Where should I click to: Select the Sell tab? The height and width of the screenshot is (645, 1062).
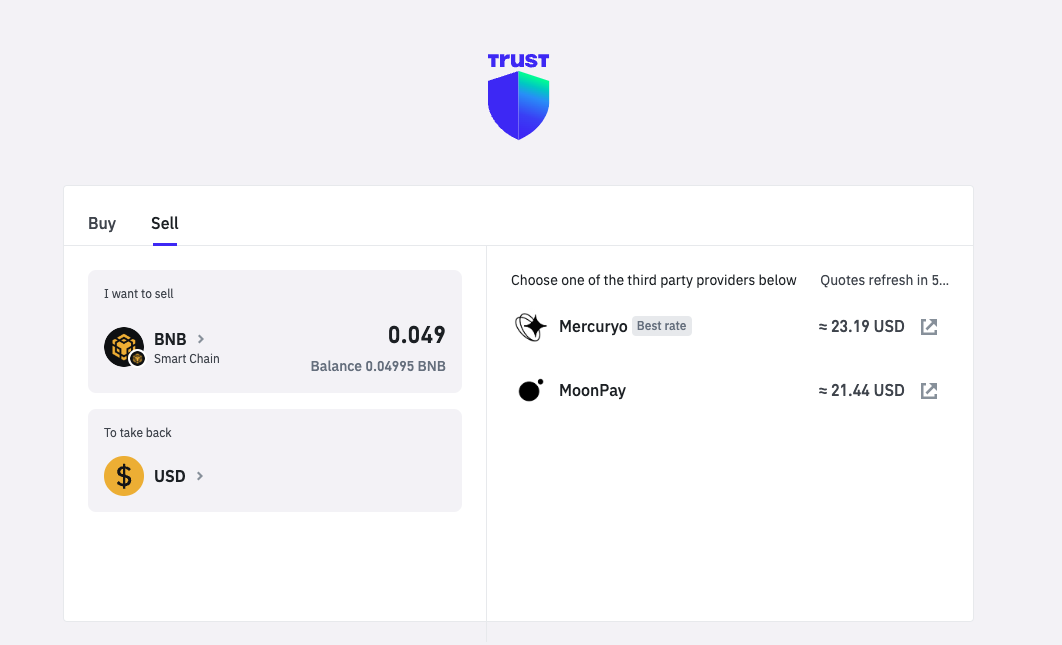(164, 223)
